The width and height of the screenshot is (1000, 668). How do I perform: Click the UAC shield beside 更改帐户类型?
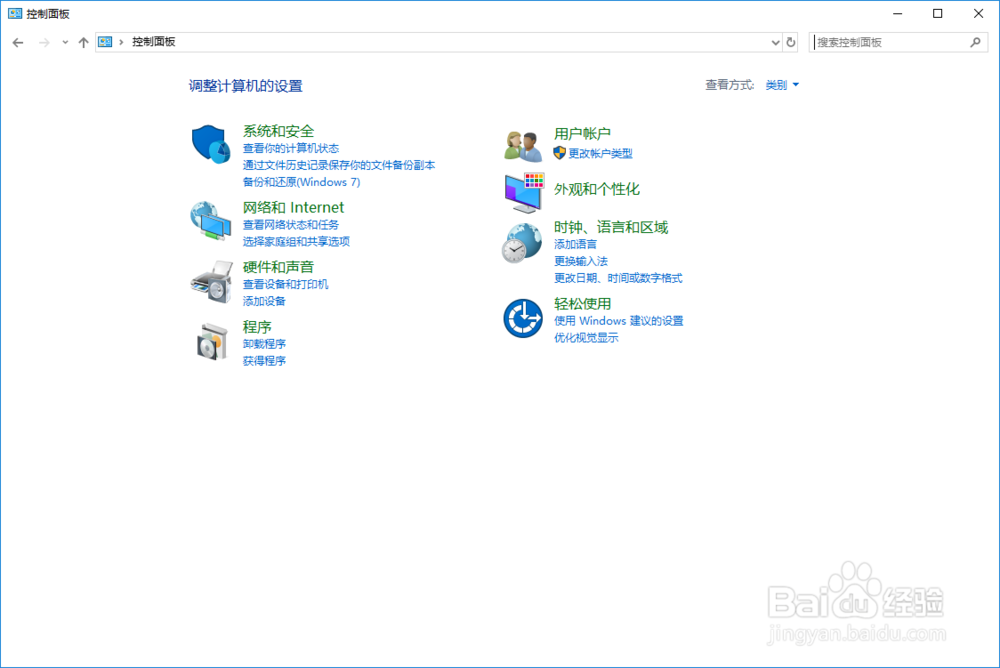pos(559,152)
